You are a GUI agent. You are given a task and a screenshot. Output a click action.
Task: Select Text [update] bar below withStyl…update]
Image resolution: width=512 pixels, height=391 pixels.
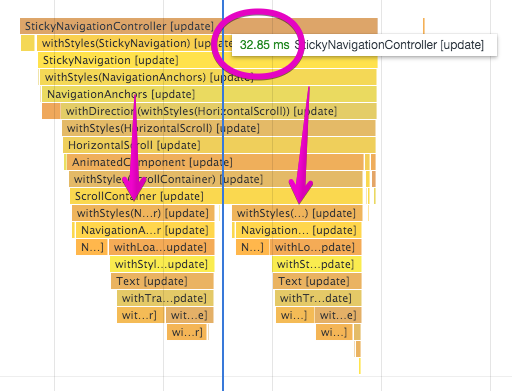pos(162,281)
